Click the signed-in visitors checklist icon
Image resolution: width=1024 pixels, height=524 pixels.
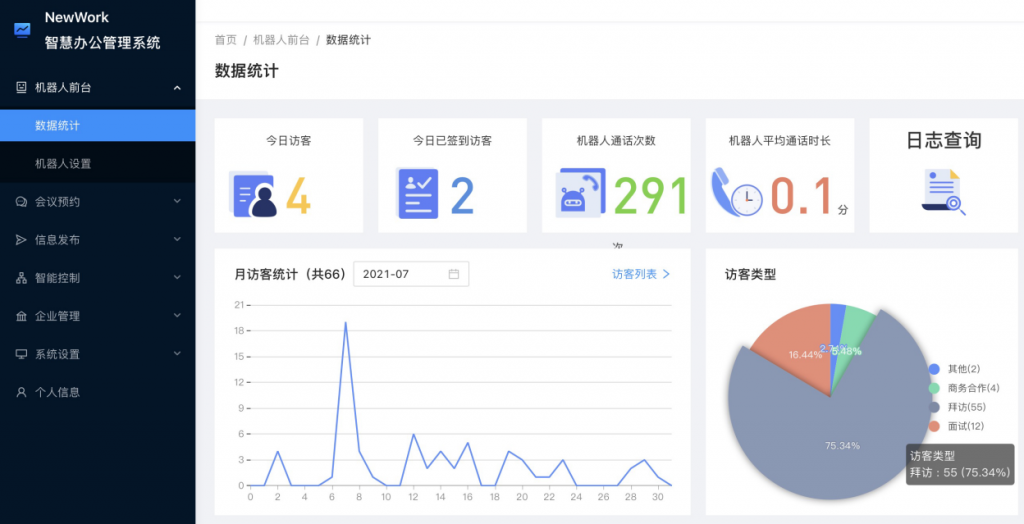point(417,194)
